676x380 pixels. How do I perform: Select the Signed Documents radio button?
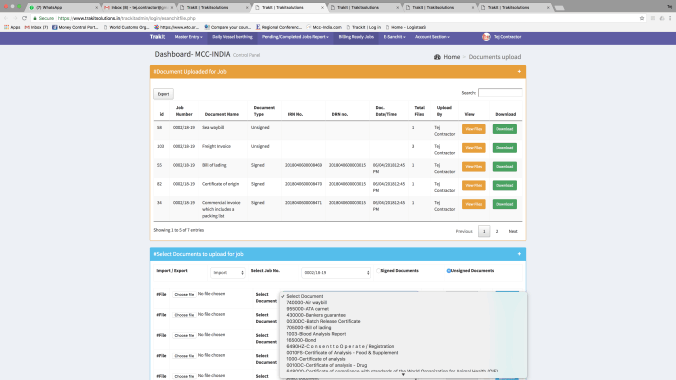(x=378, y=271)
